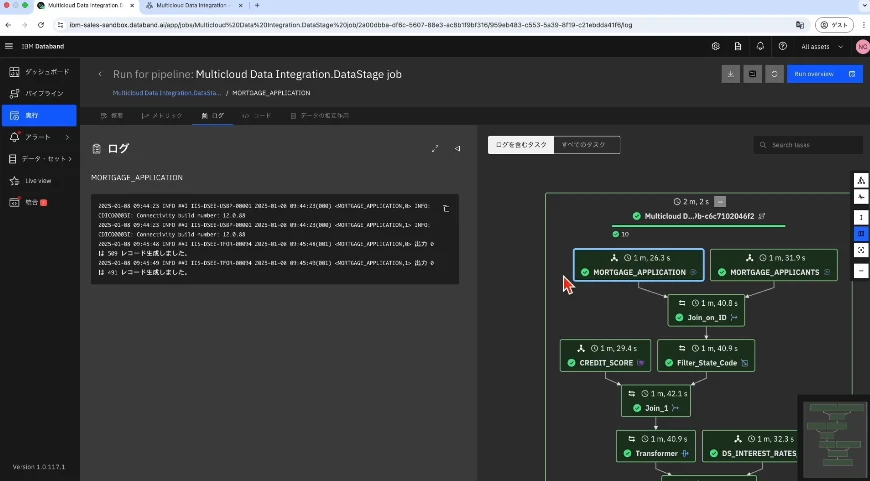Screen dimensions: 870x481
Task: Click the filter icon beside Filter_State_Code
Action: 745,363
